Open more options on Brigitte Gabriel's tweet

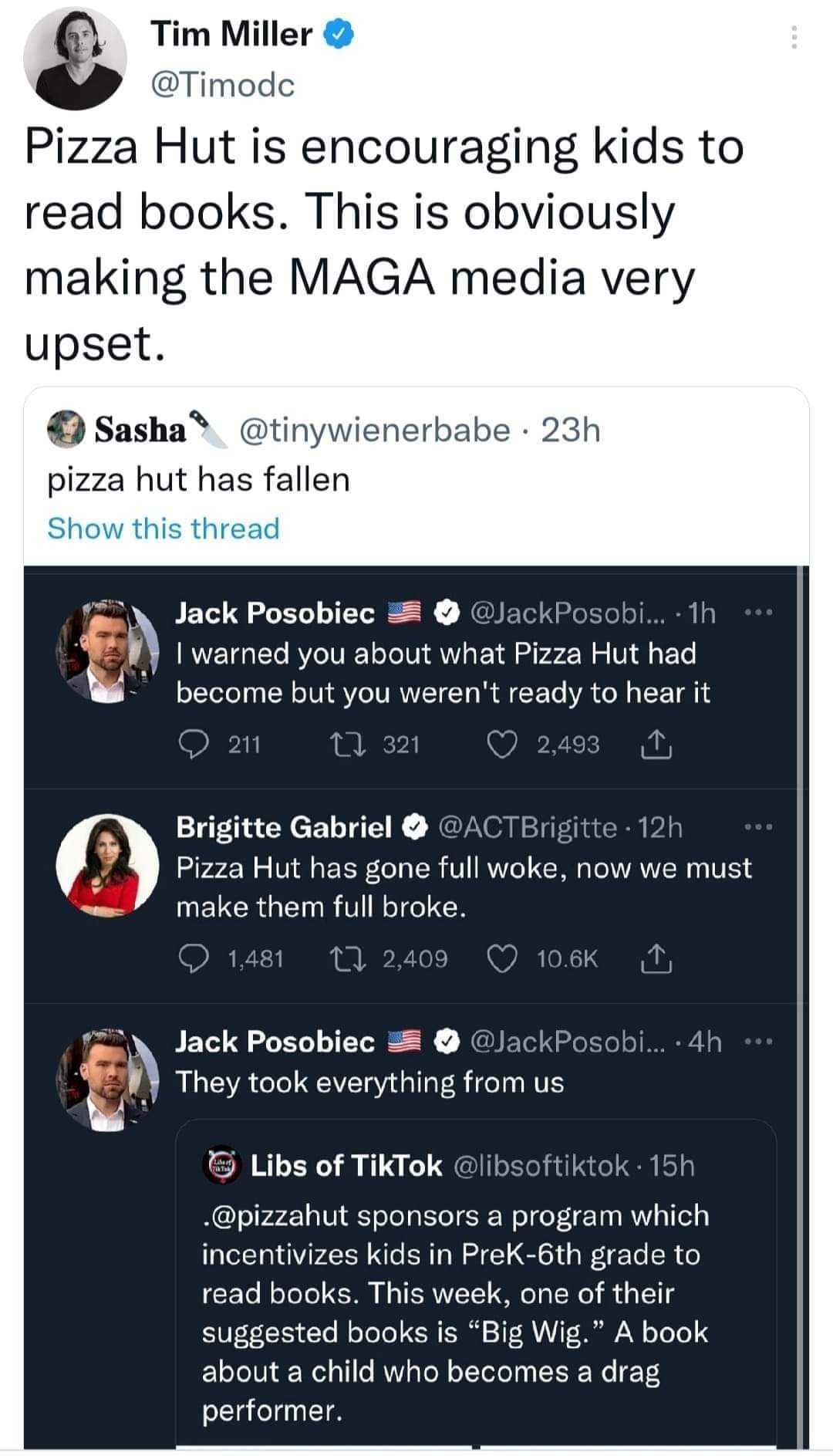tap(759, 828)
